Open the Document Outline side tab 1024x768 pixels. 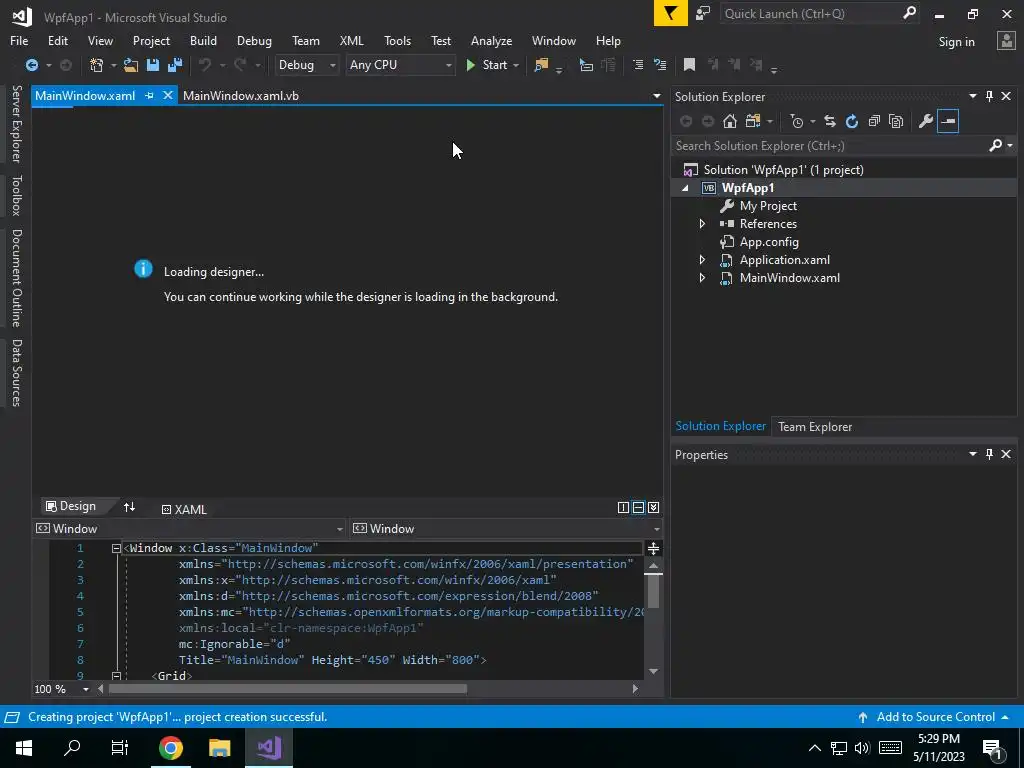click(16, 278)
